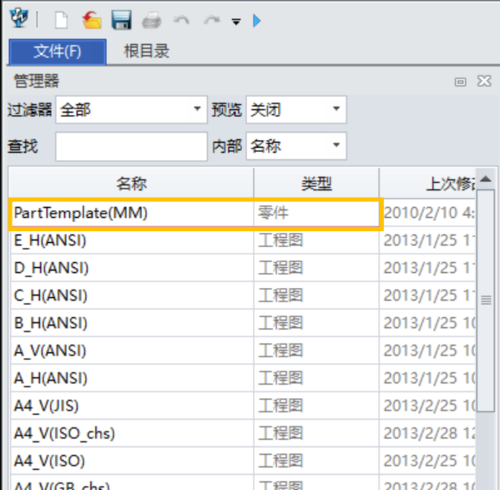Select the A4_V(ISO_chs) row
Screen dimensions: 500x490
pyautogui.click(x=242, y=434)
